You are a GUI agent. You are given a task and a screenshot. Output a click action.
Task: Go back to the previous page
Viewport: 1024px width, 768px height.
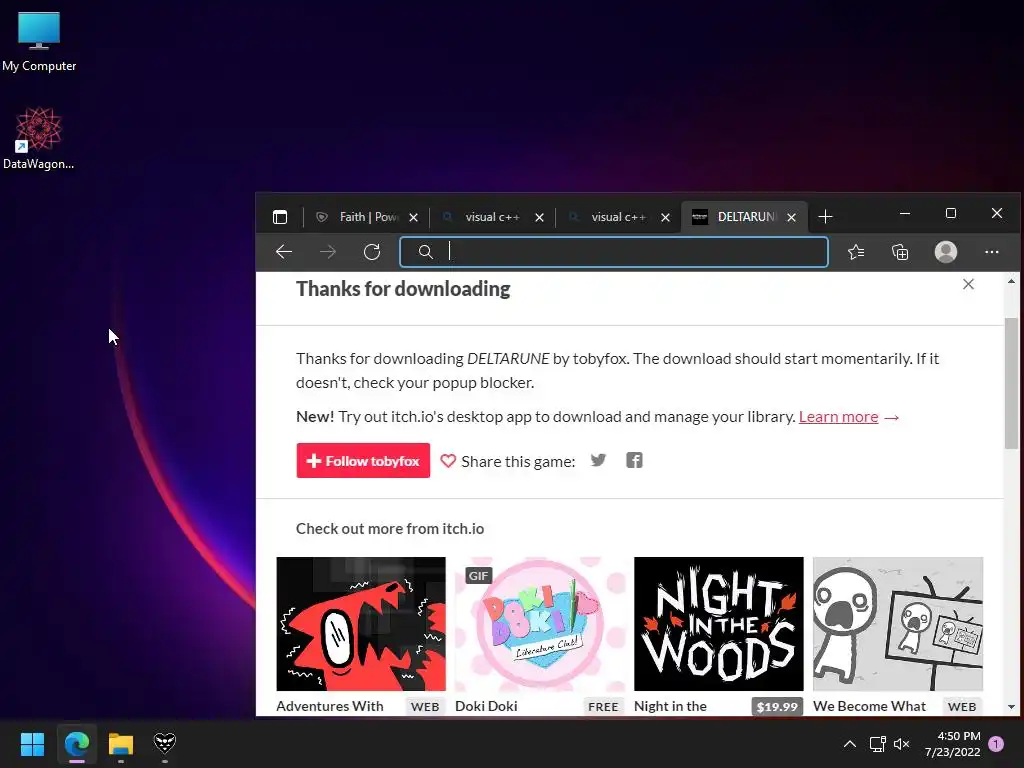pos(283,252)
